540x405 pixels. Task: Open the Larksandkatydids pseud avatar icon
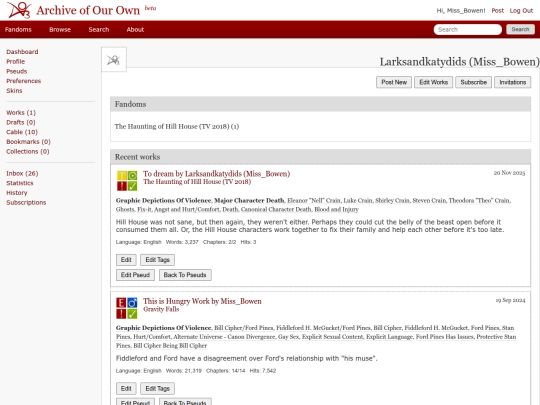114,60
